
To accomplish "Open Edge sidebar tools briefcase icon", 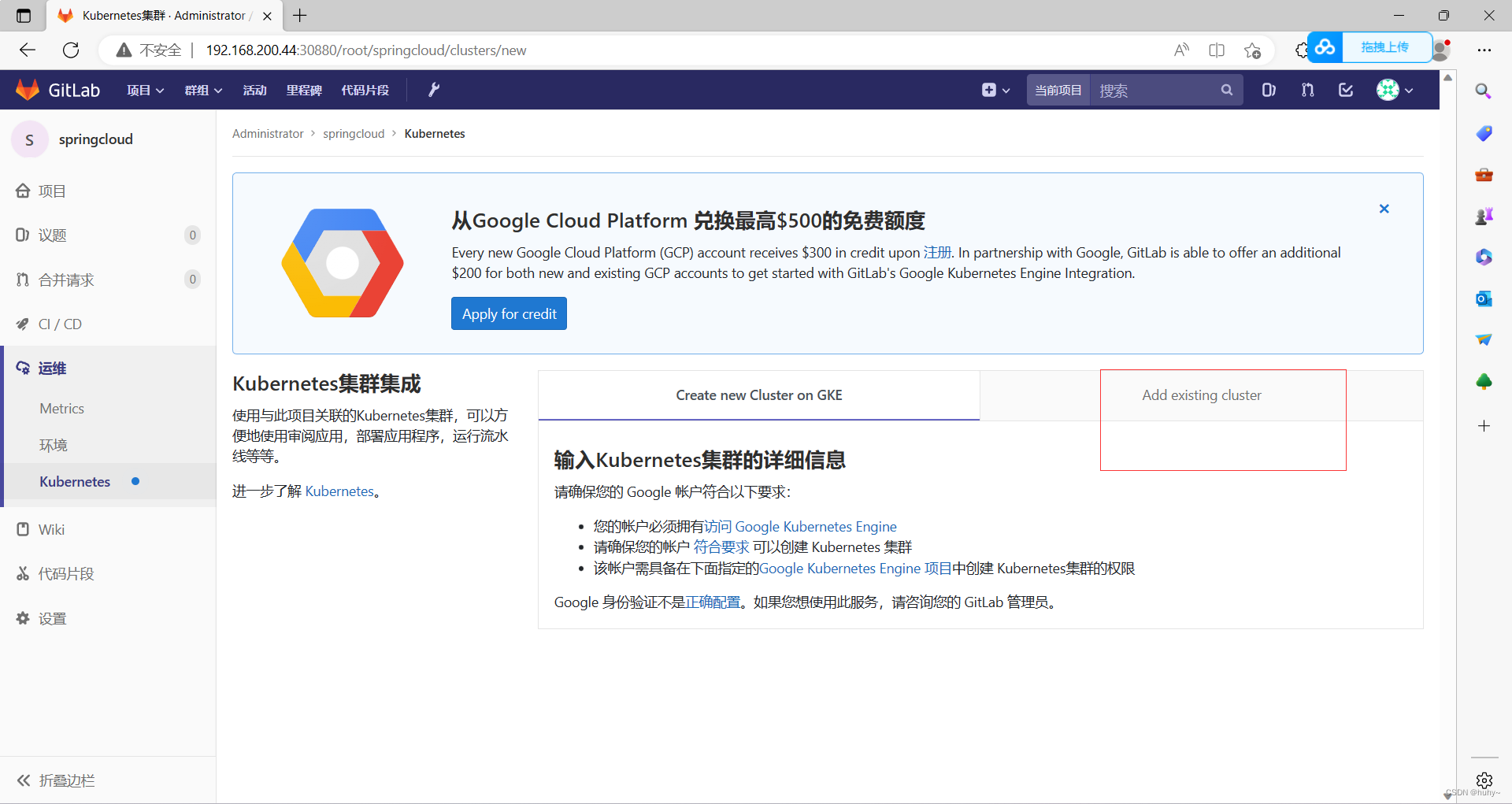I will [x=1484, y=175].
